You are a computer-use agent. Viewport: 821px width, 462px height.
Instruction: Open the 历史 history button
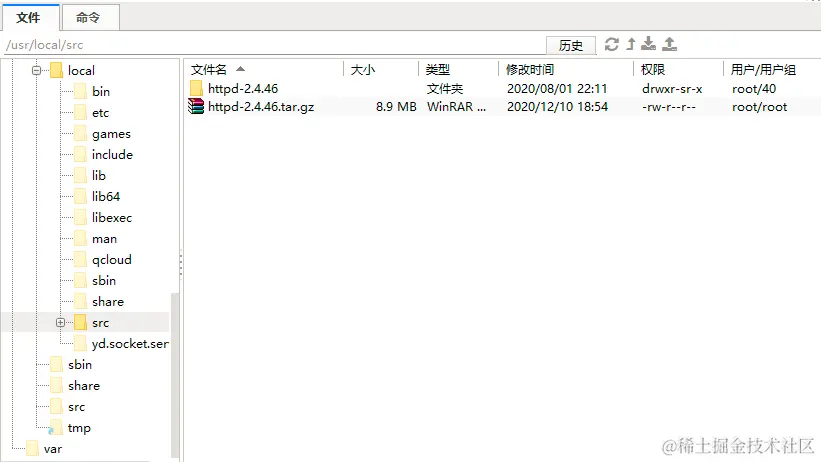(571, 46)
